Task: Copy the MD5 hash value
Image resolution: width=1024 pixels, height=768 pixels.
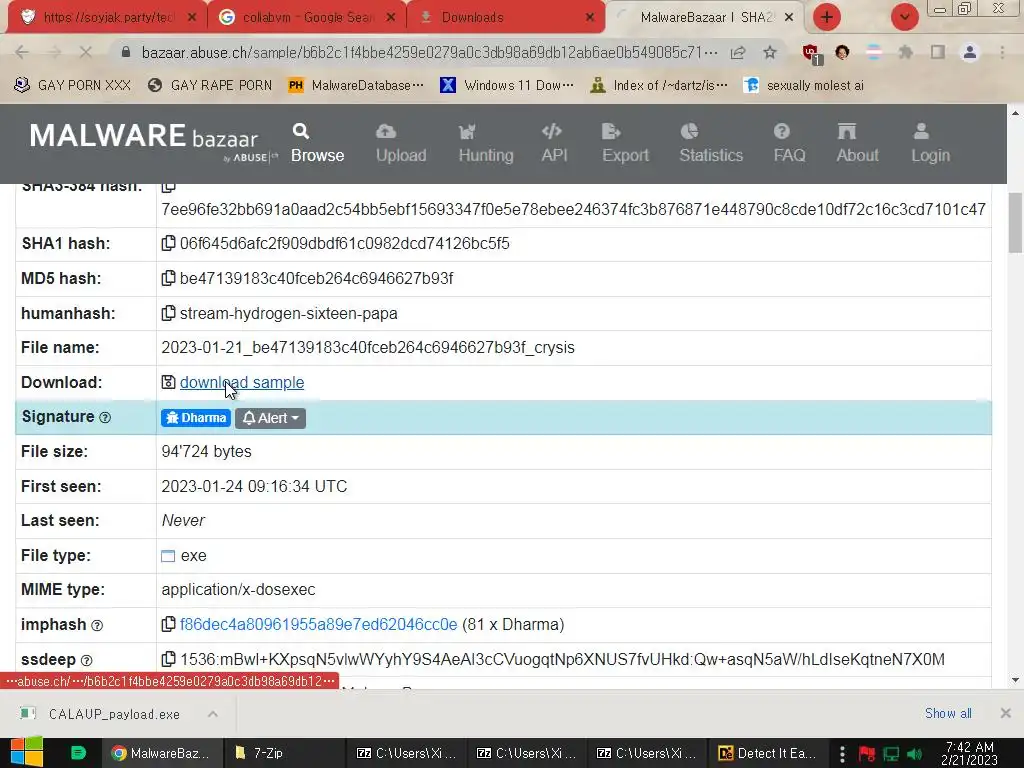Action: (168, 278)
